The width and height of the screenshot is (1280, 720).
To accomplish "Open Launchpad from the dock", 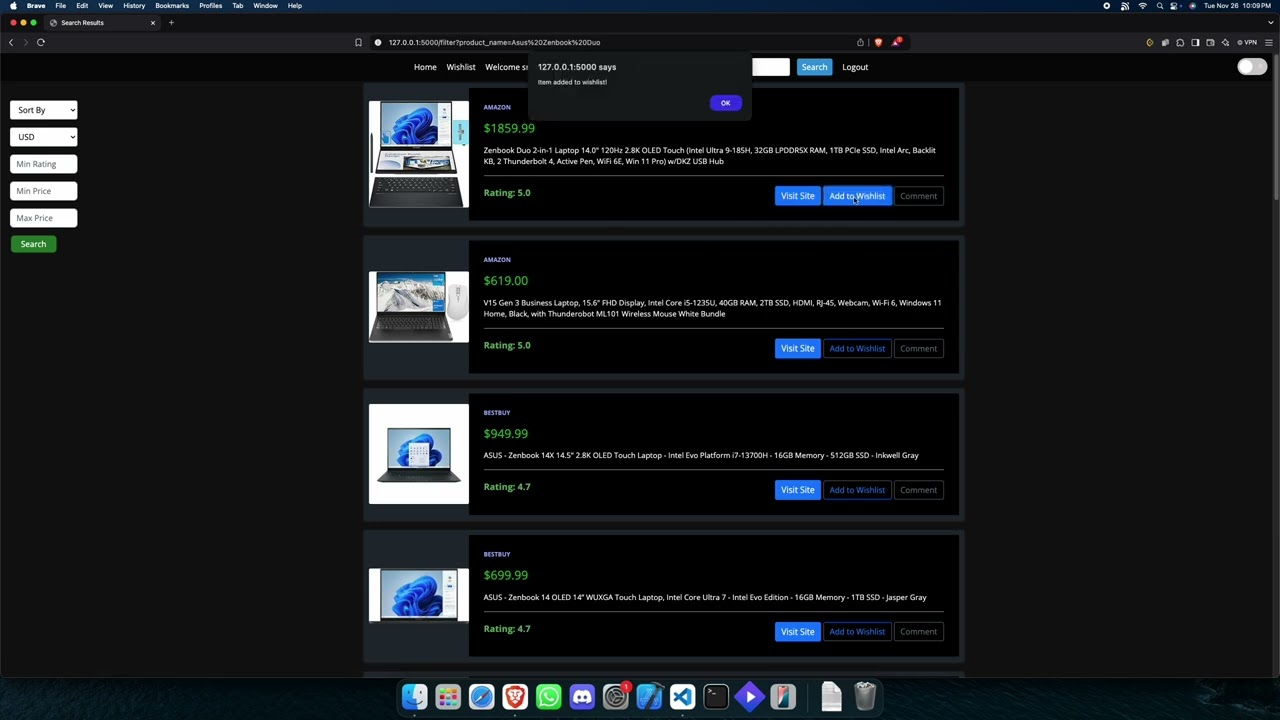I will pos(448,696).
